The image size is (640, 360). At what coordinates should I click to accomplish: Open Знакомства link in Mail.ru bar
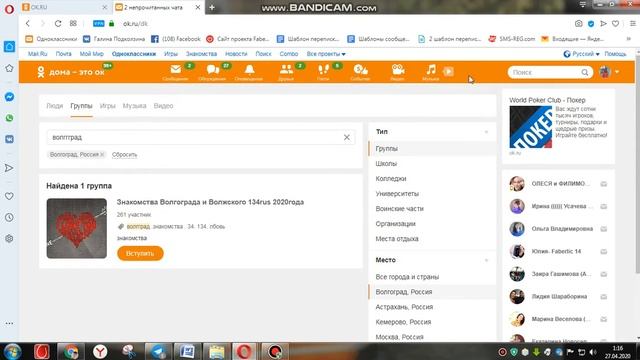pos(201,54)
